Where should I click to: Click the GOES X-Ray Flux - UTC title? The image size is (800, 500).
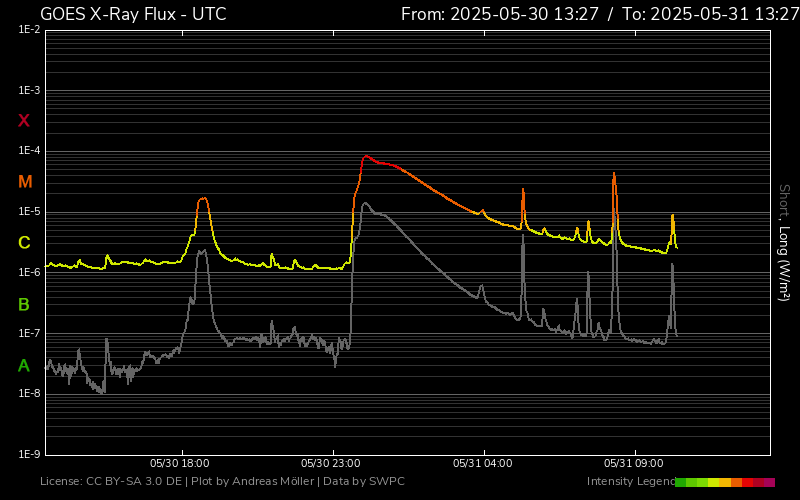133,14
